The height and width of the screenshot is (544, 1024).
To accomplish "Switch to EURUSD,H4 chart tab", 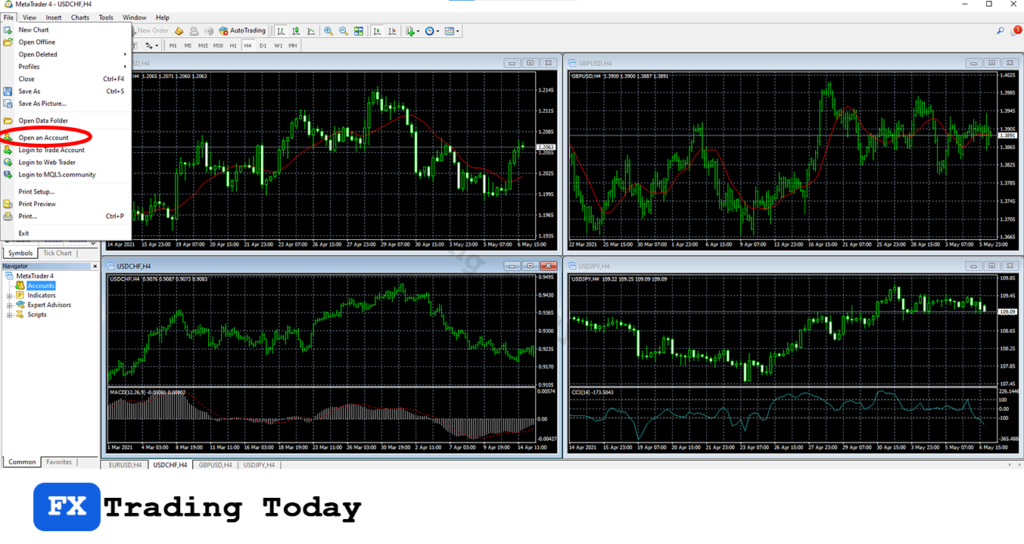I will click(125, 465).
